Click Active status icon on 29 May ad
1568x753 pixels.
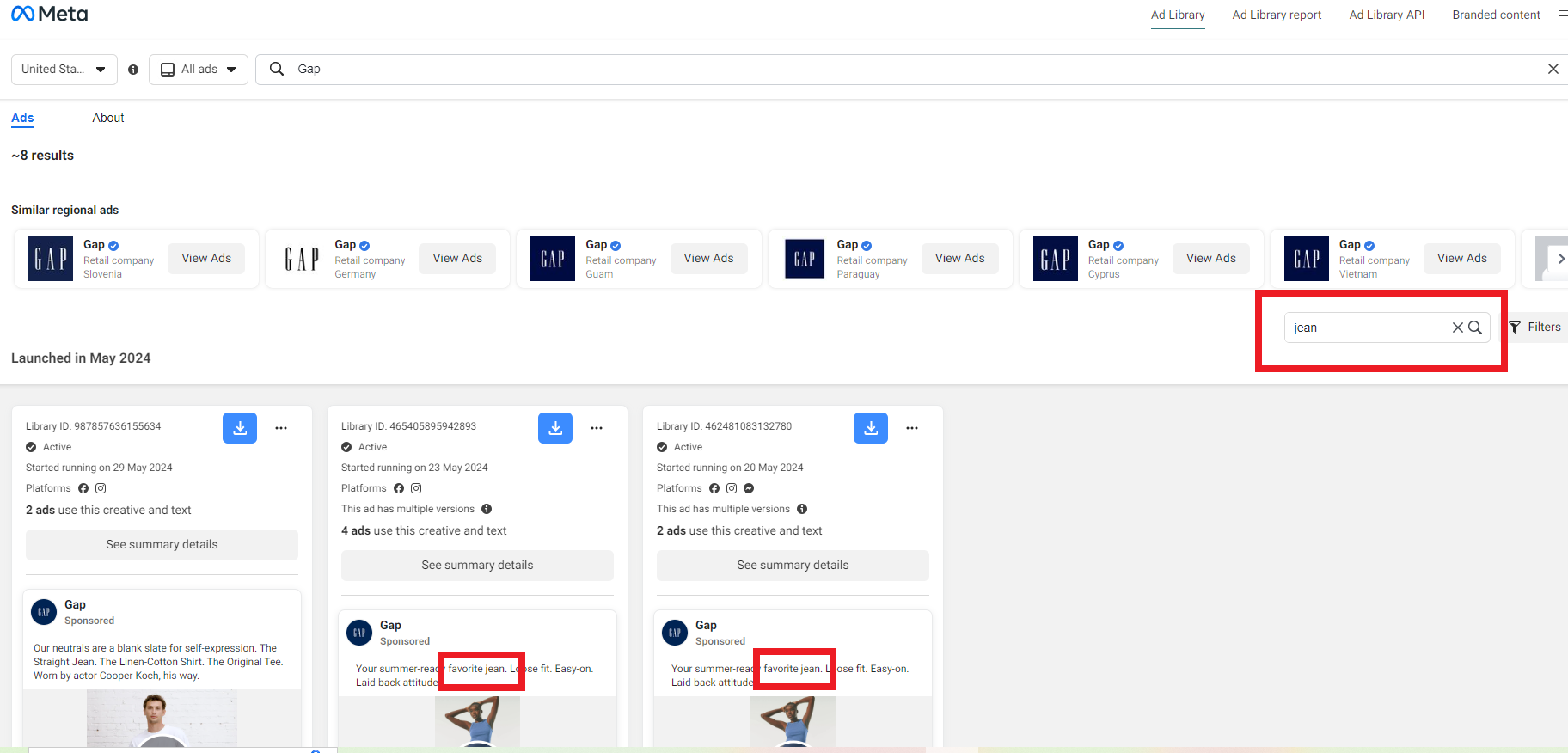pyautogui.click(x=31, y=447)
